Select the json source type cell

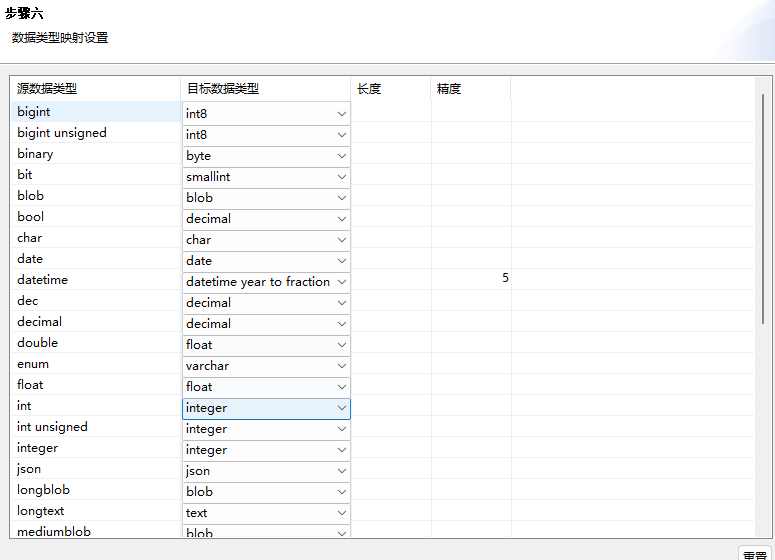click(x=96, y=469)
